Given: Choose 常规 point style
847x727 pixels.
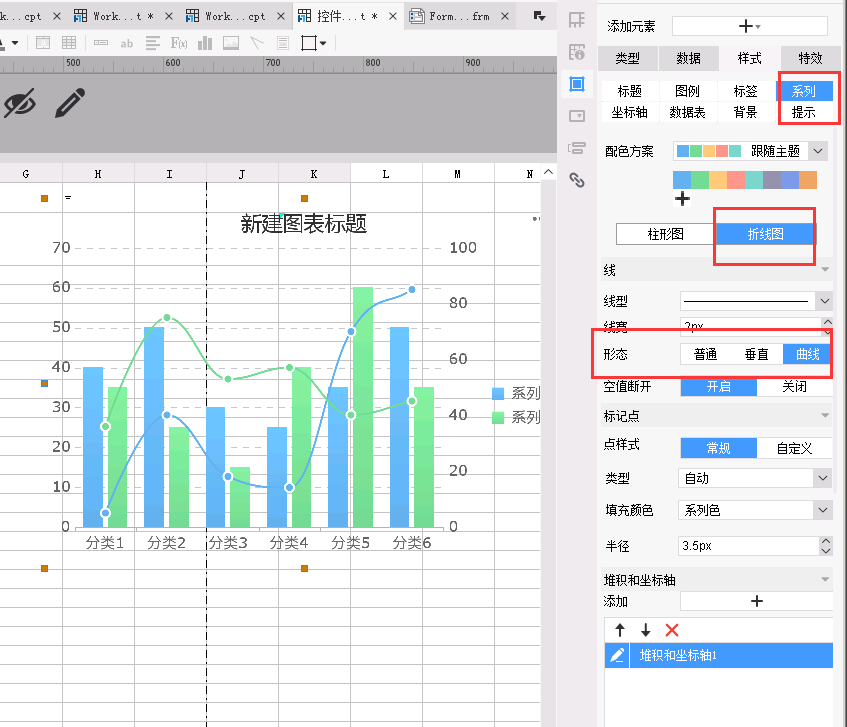Looking at the screenshot, I should point(718,448).
